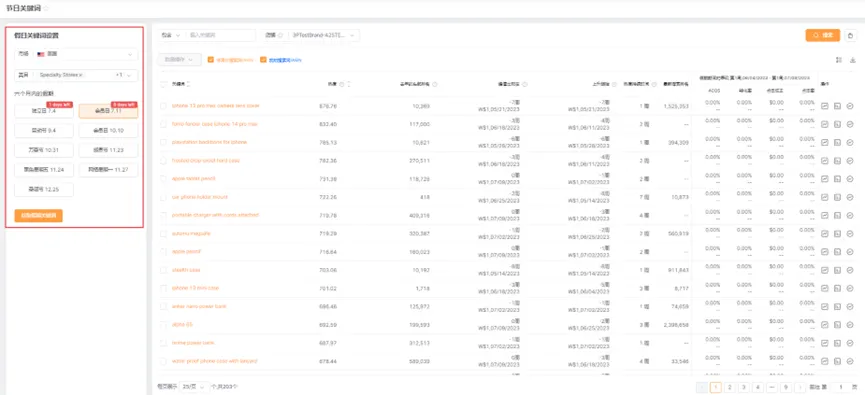
Task: Tick checkbox for anker nano power bank
Action: pos(163,306)
